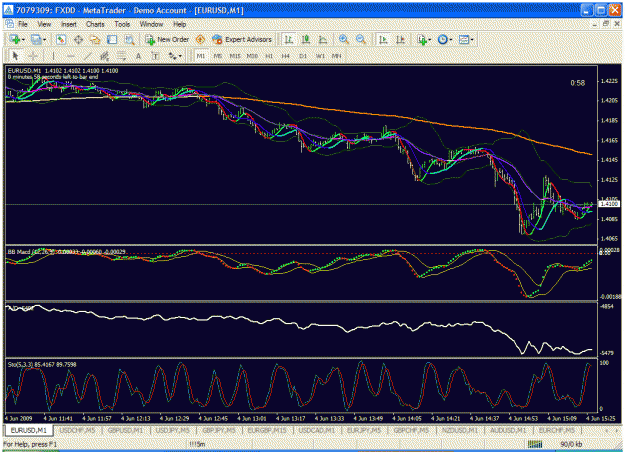625x452 pixels.
Task: Switch to the USDCAD,M1 chart tab
Action: (316, 431)
